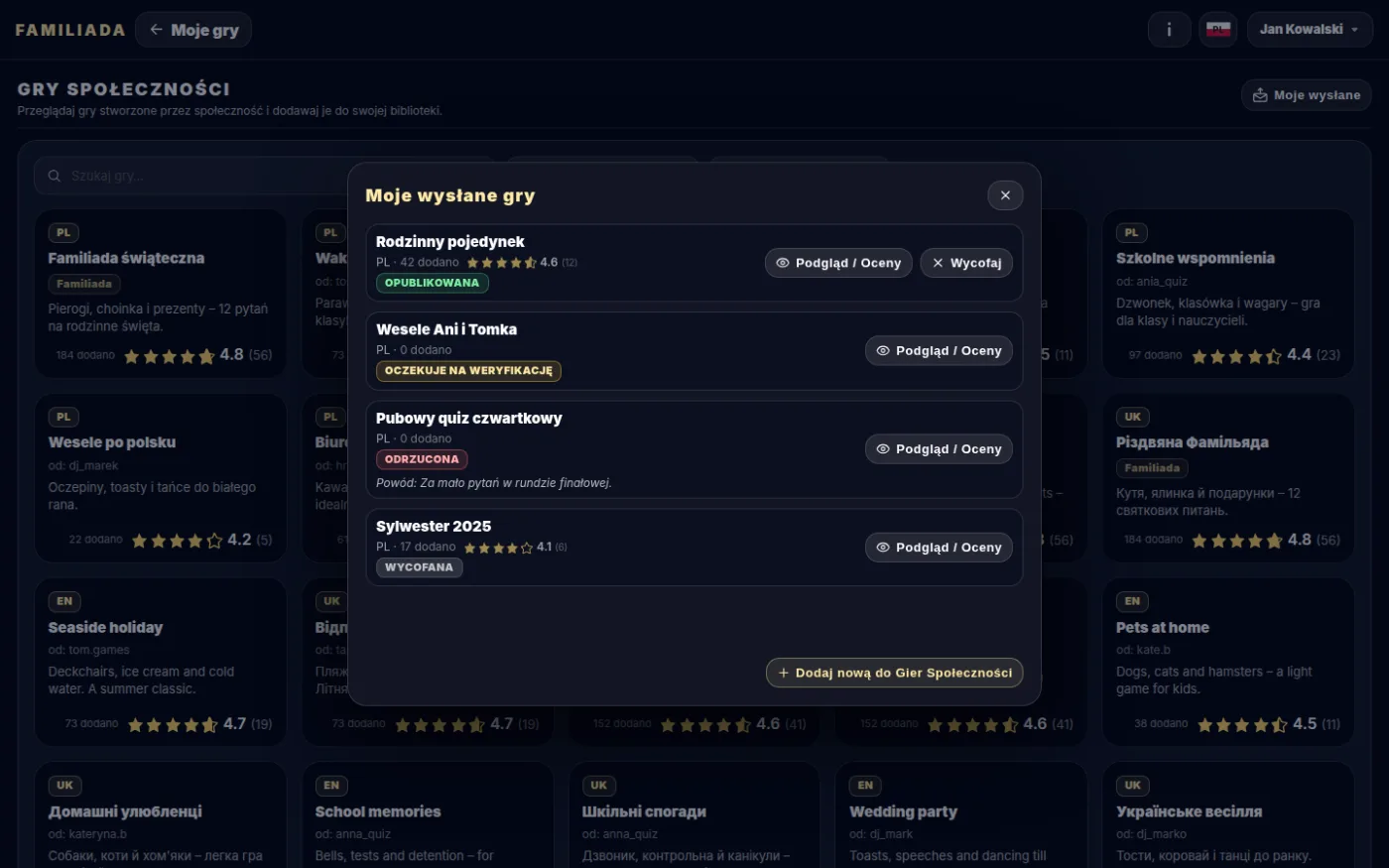
Task: Open the "Wedding party" game card
Action: 961,815
